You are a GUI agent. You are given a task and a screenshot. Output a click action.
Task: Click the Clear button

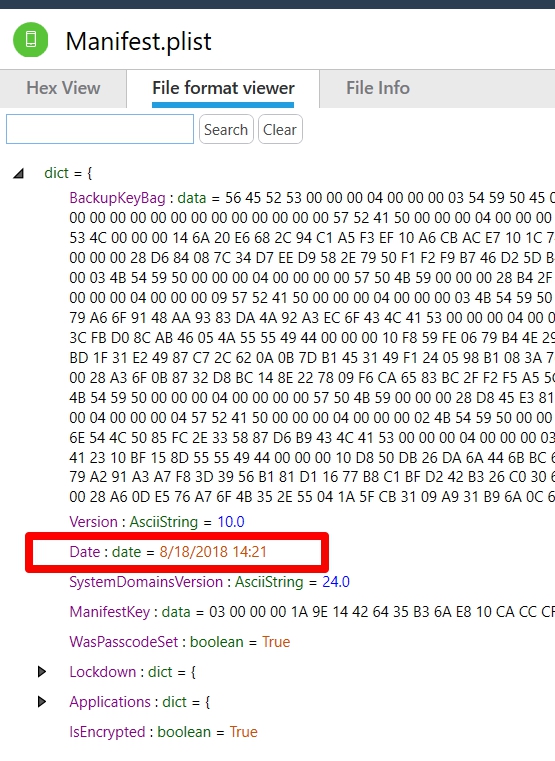(x=280, y=130)
